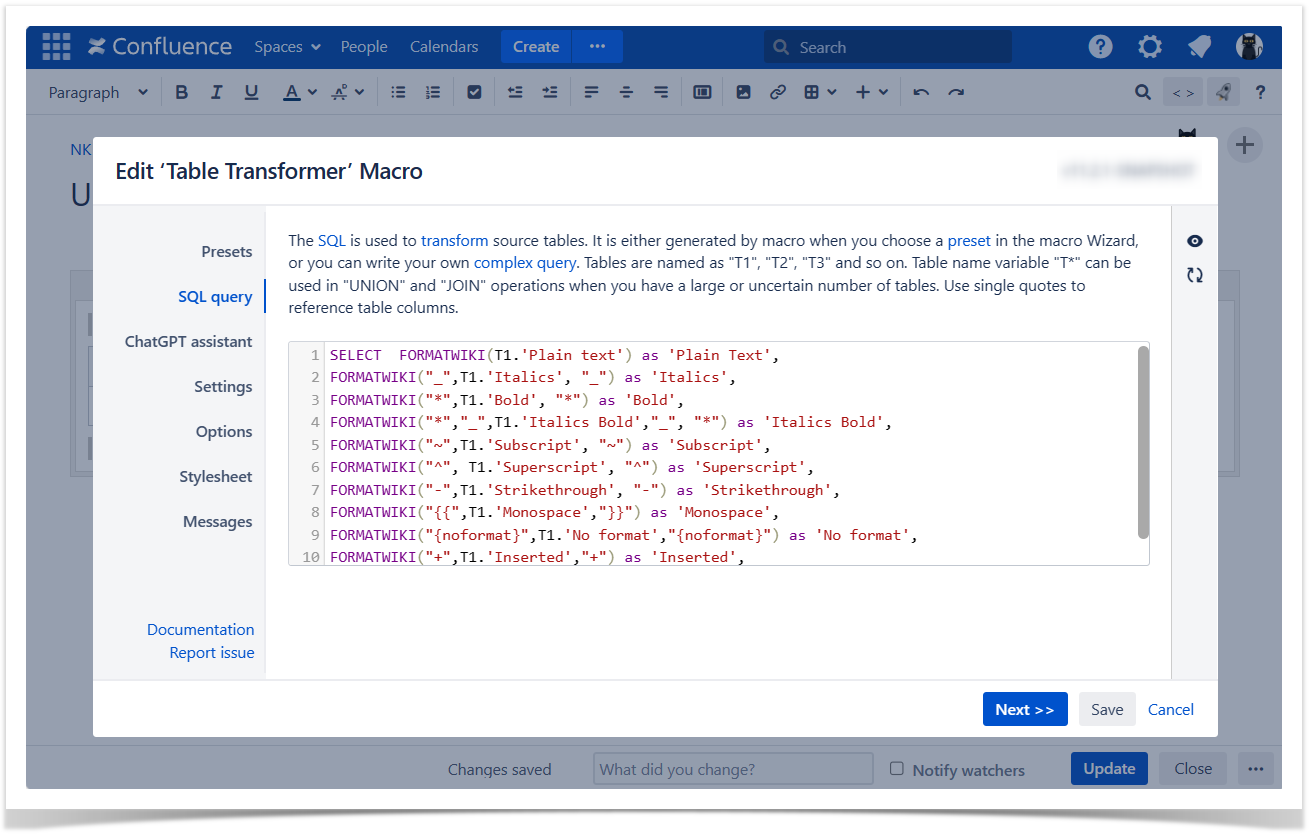Image resolution: width=1316 pixels, height=838 pixels.
Task: Click the help question mark icon in header
Action: (x=1100, y=47)
